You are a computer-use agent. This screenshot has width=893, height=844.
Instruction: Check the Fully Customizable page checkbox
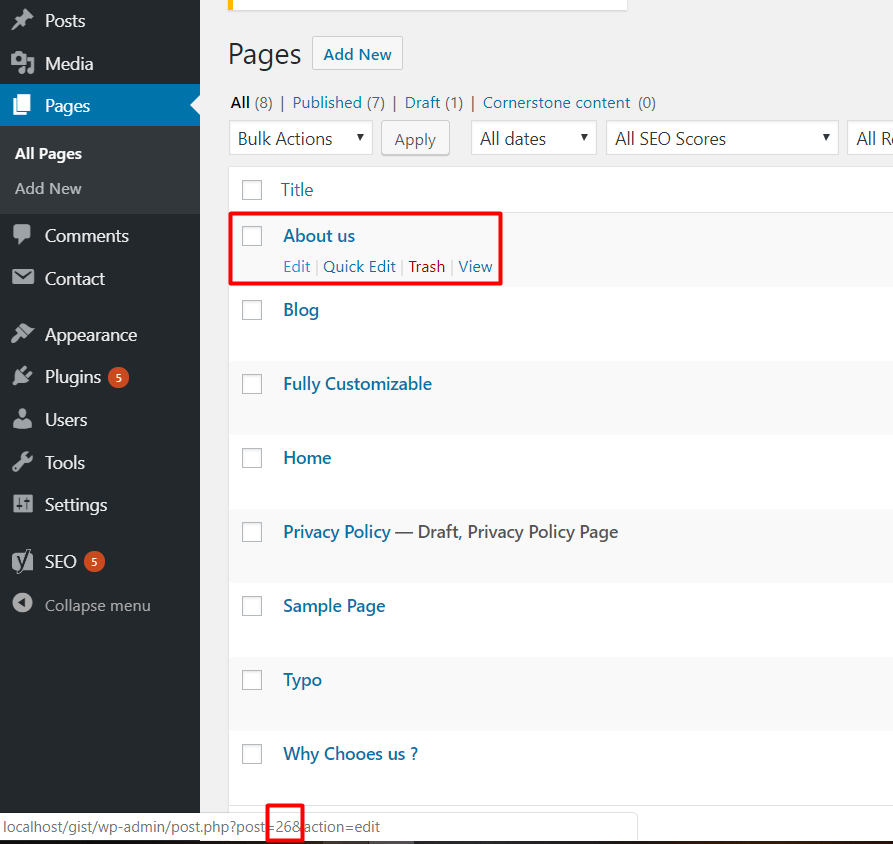pos(252,384)
